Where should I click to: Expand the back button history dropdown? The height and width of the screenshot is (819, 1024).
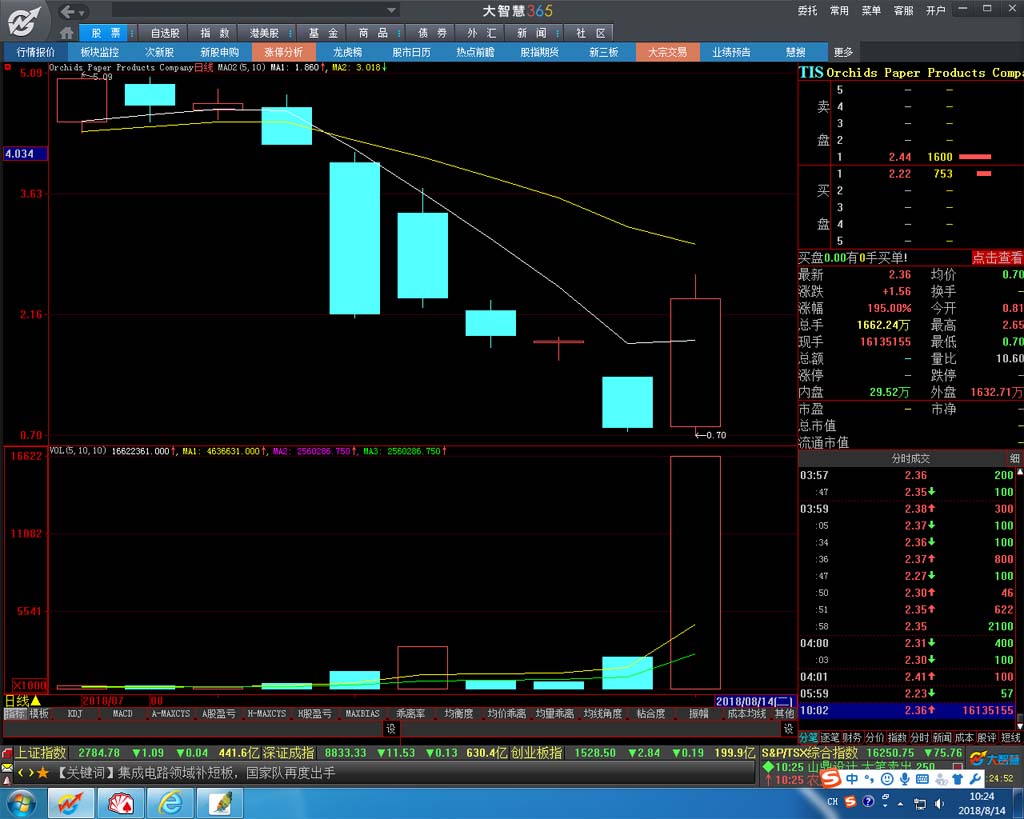tap(82, 12)
